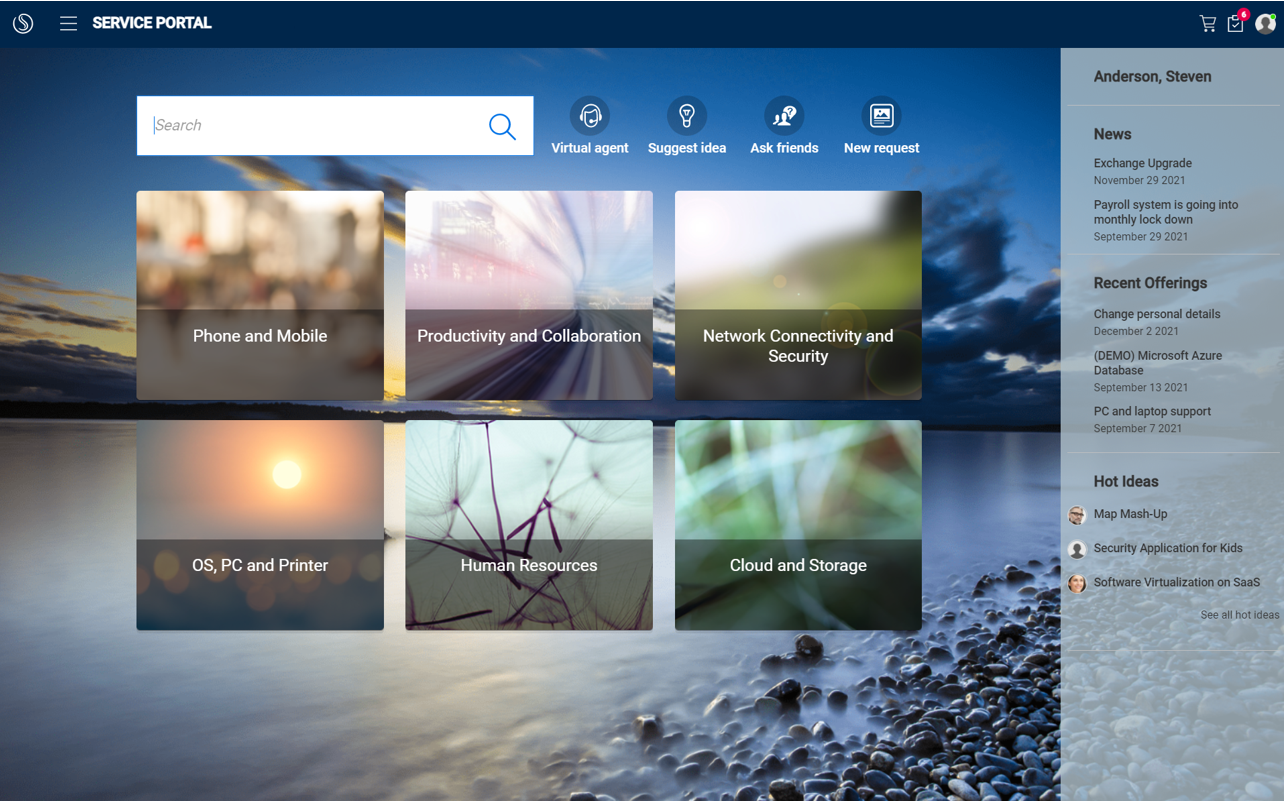Image resolution: width=1284 pixels, height=801 pixels.
Task: Open the Change personal details offering
Action: click(1157, 314)
